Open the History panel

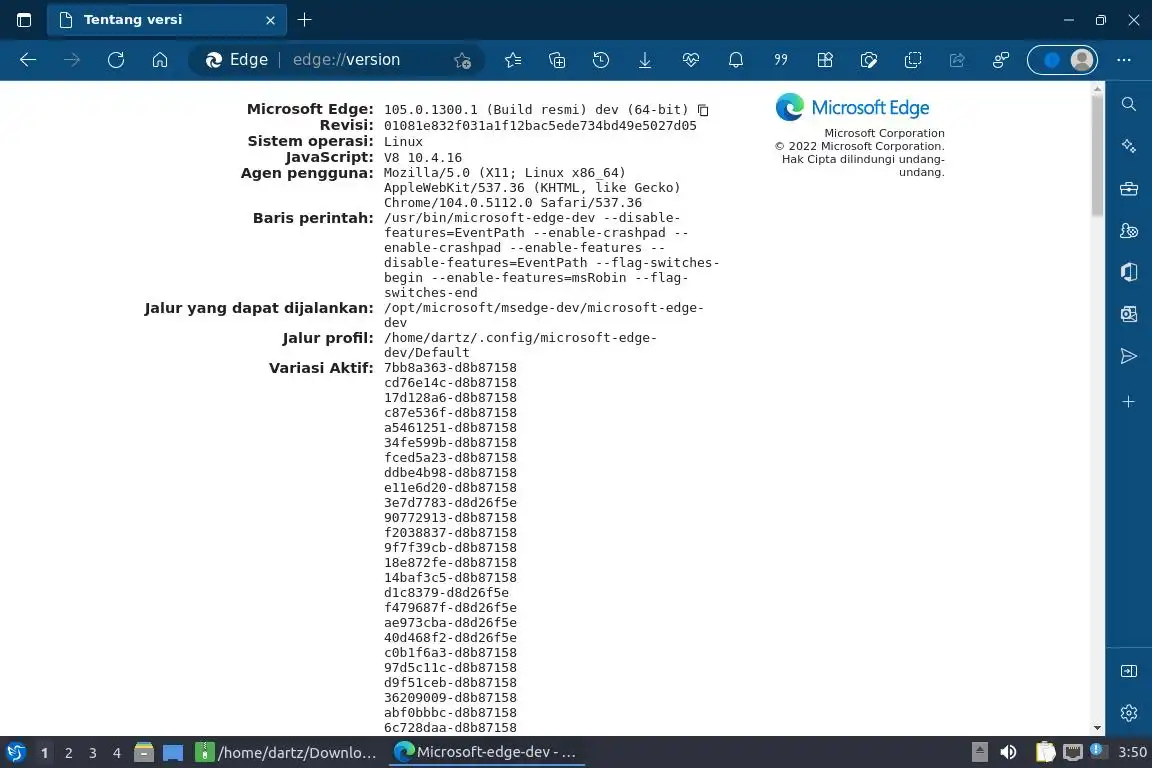coord(601,60)
